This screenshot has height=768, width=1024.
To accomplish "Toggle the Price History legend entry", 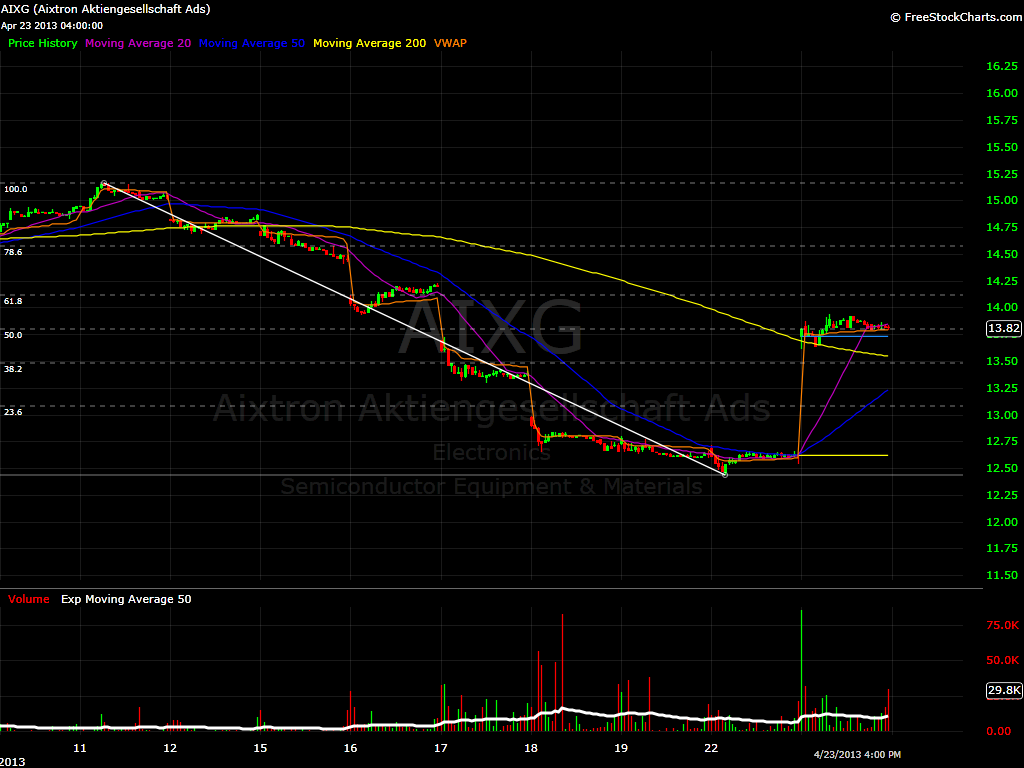I will click(41, 43).
